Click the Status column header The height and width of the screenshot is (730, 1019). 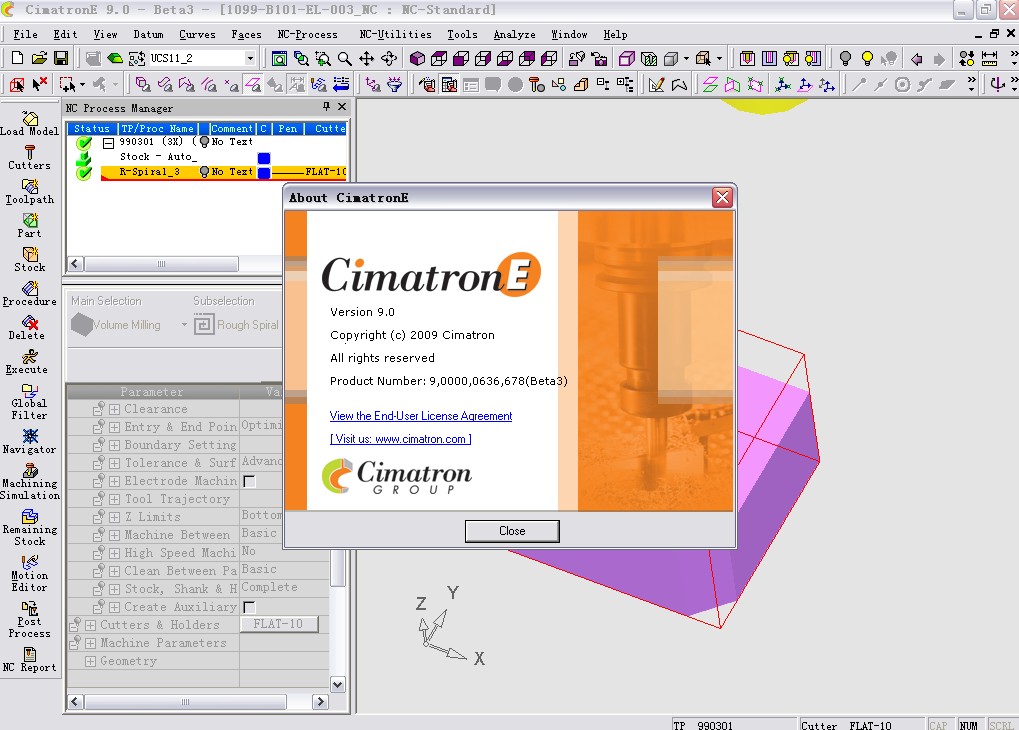point(92,129)
